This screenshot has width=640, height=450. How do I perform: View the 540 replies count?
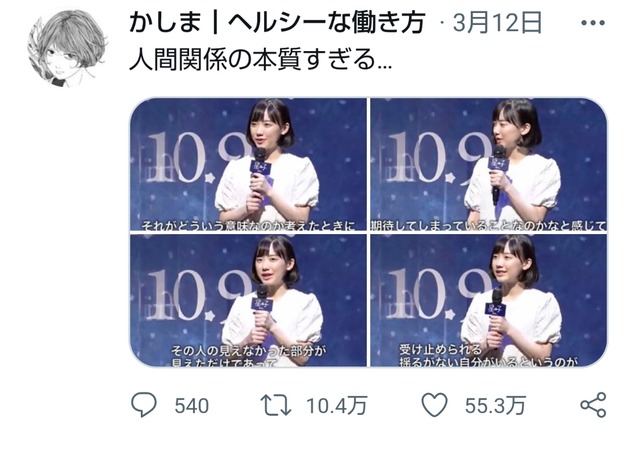(191, 406)
